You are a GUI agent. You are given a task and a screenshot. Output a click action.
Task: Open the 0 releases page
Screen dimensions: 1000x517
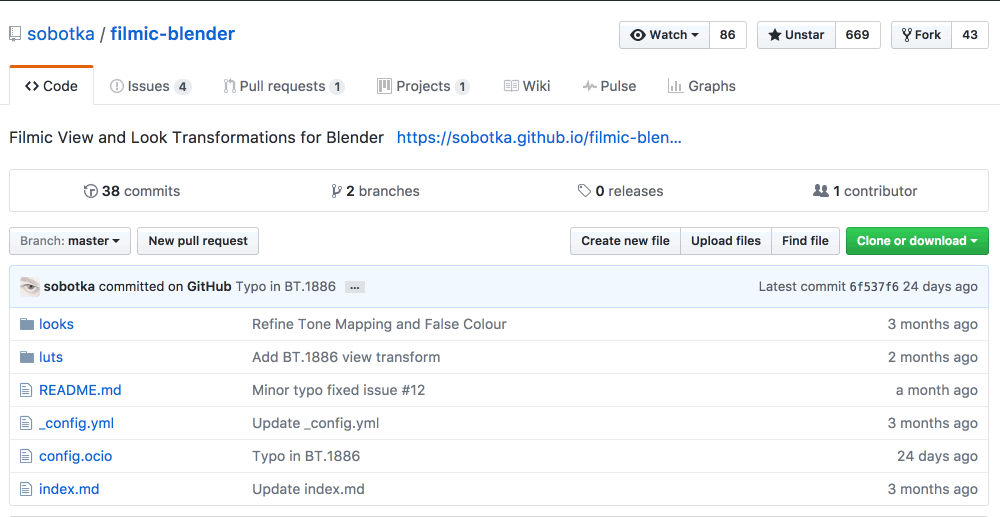[x=621, y=191]
